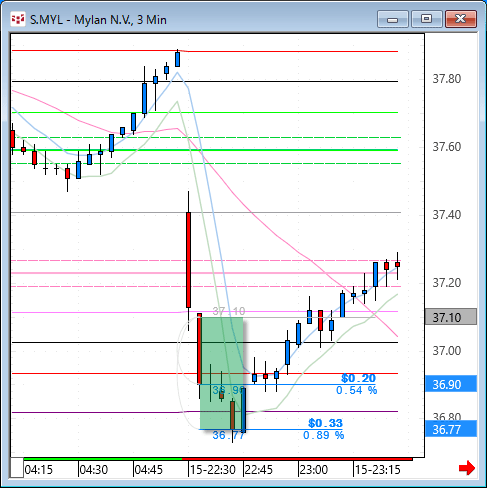
Task: Click the 0.54 % measurement label
Action: click(x=356, y=390)
